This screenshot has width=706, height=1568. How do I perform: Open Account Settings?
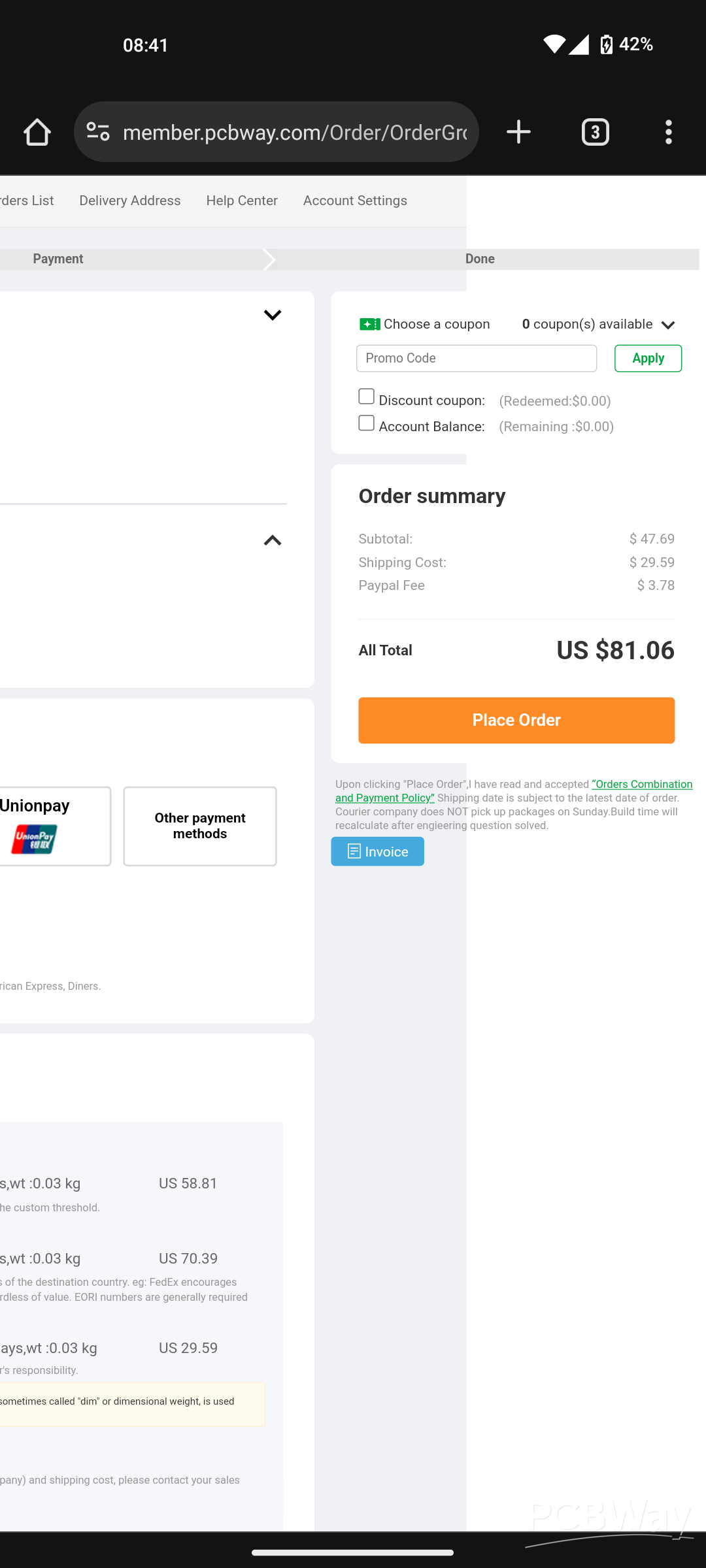pyautogui.click(x=355, y=201)
